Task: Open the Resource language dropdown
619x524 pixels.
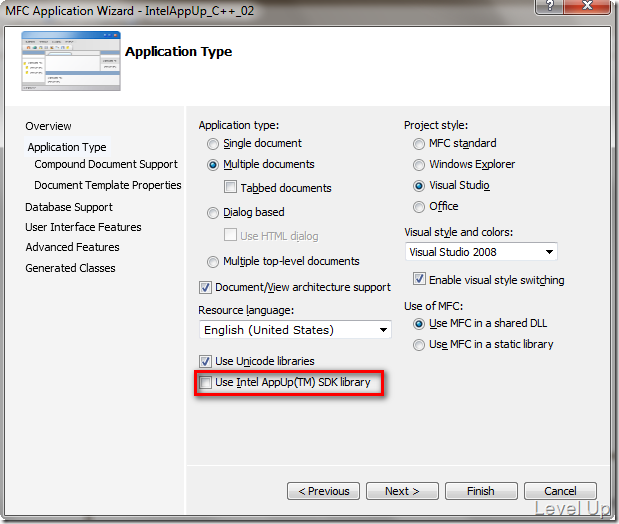Action: click(295, 330)
